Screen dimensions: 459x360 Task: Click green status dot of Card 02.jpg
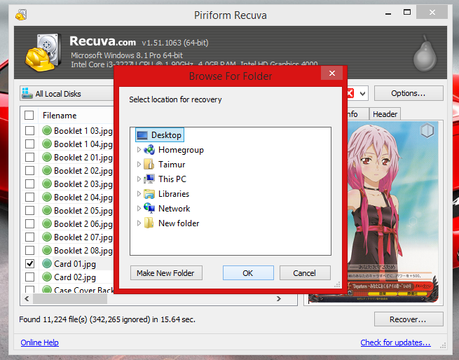pos(47,277)
